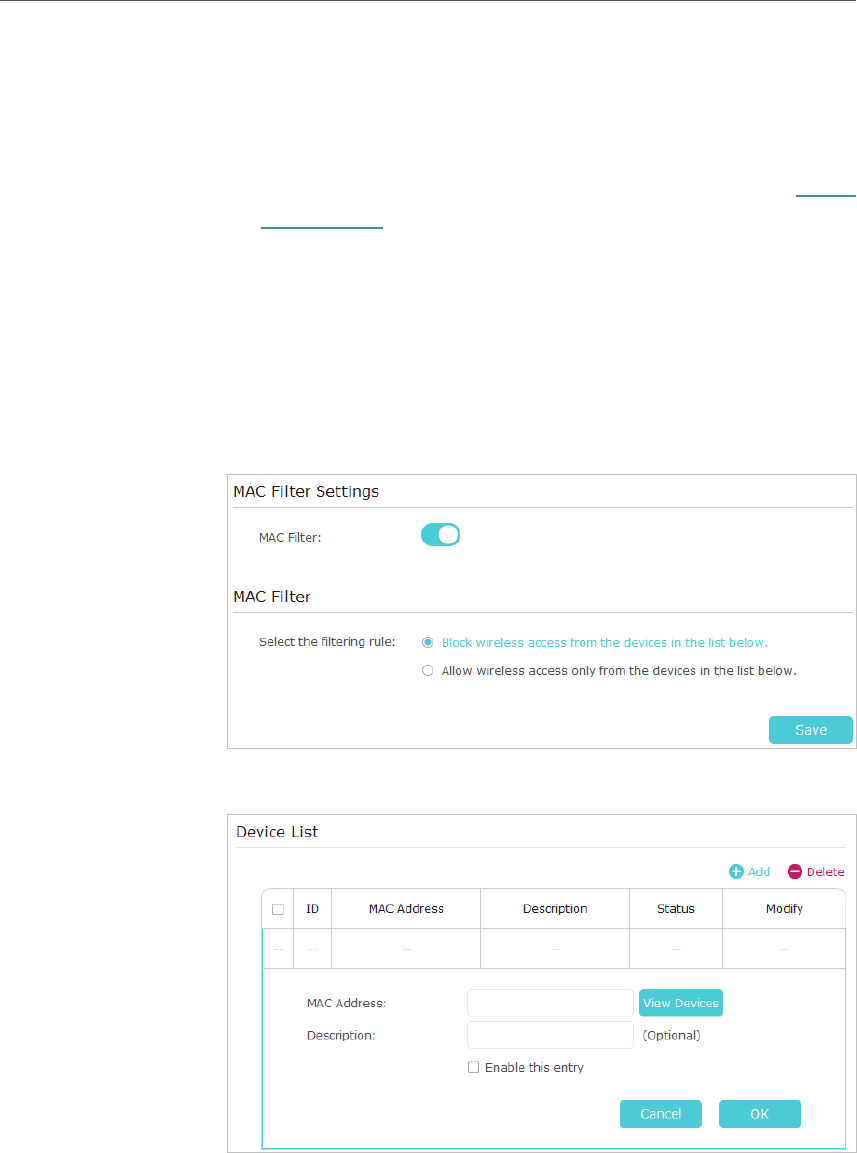Viewport: 857px width, 1153px height.
Task: Cancel the new device entry
Action: pos(661,1114)
